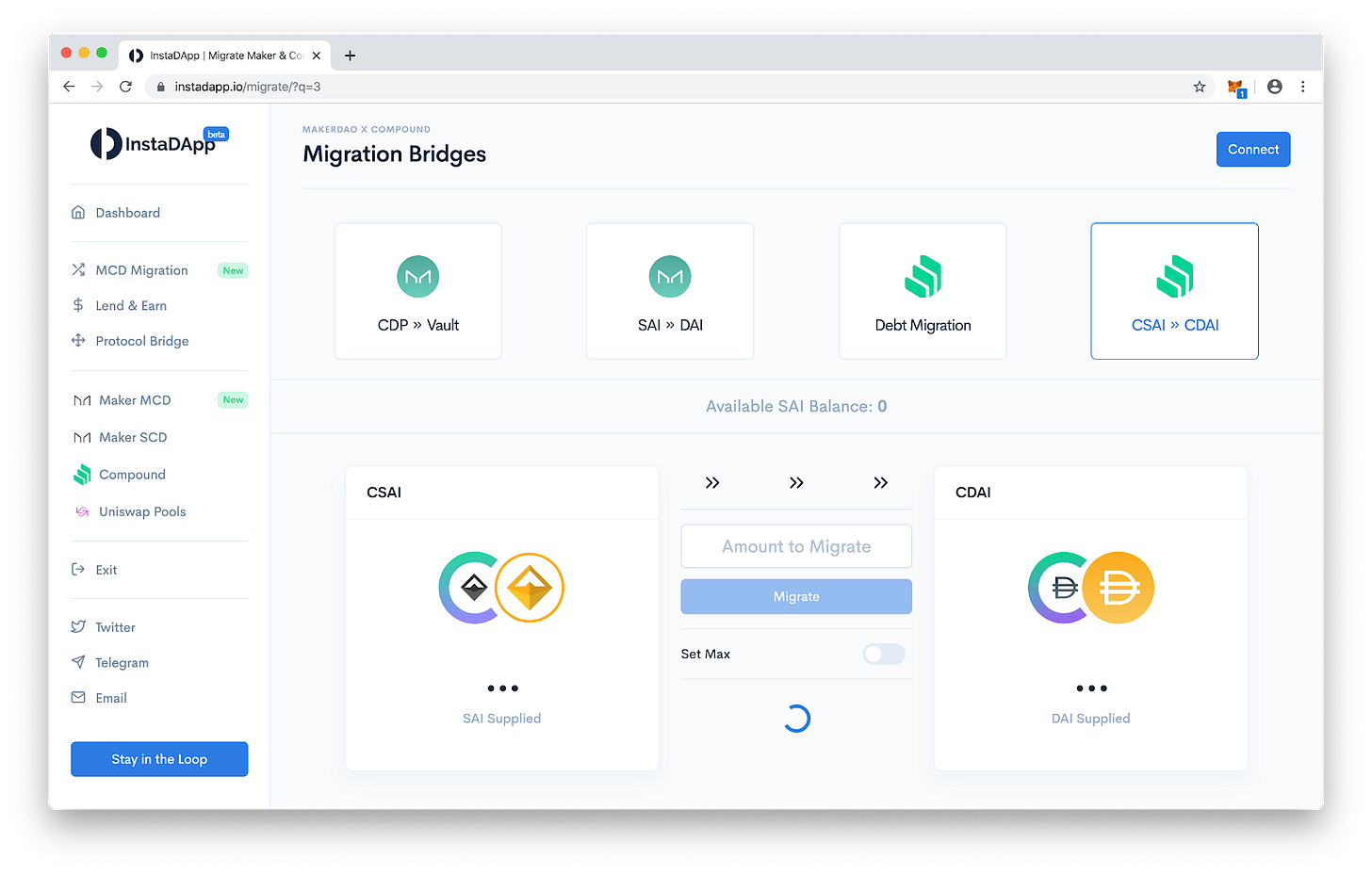1372x874 pixels.
Task: Open Chrome three-dot menu
Action: (x=1303, y=87)
